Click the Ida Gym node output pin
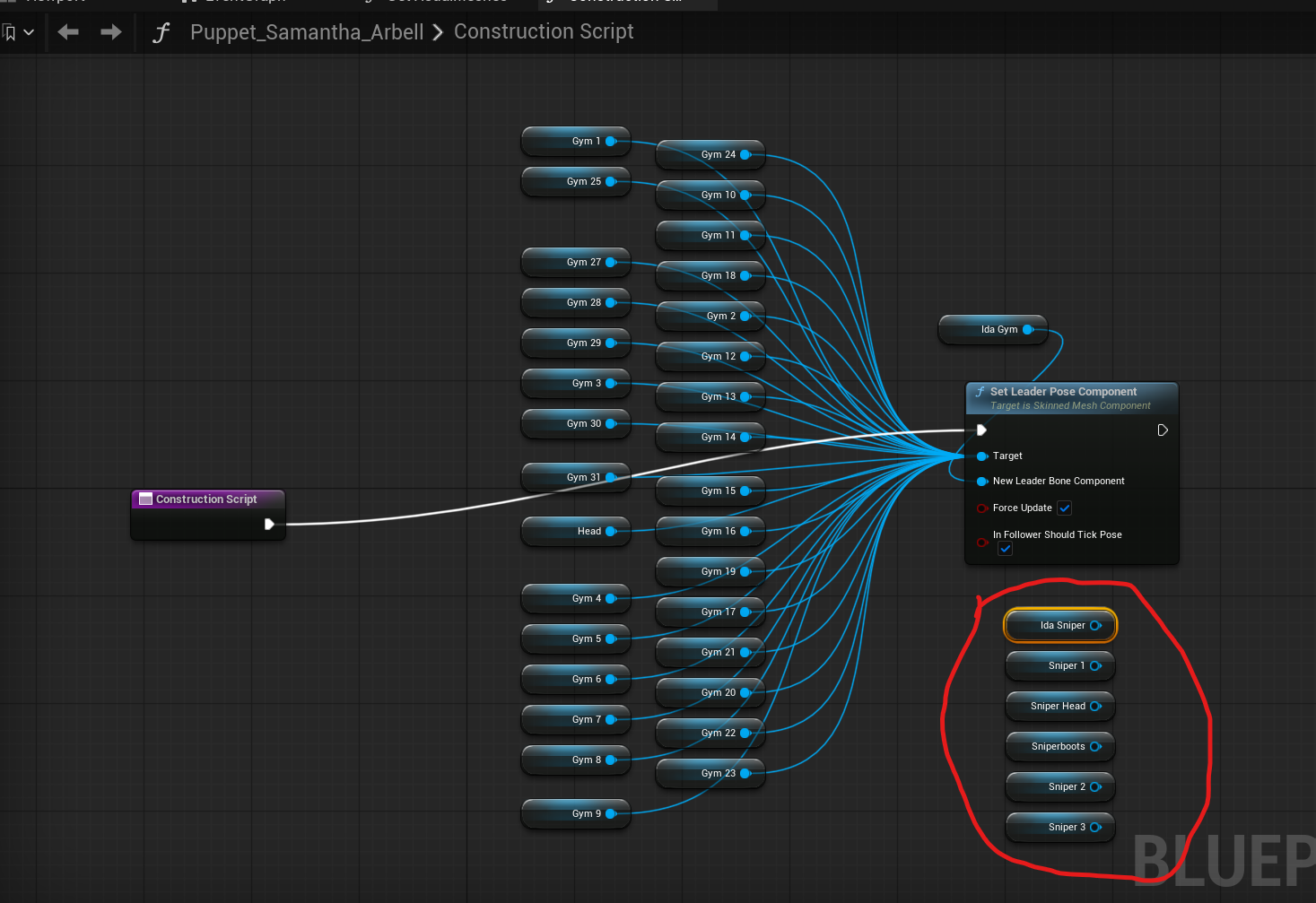This screenshot has width=1316, height=903. [x=1028, y=329]
